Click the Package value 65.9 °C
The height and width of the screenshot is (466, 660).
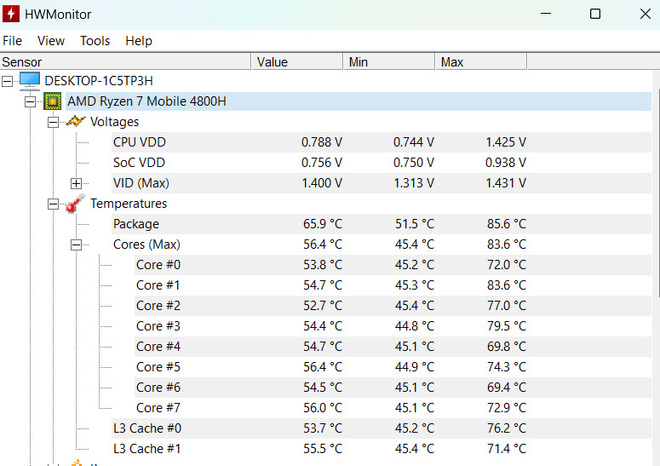322,224
